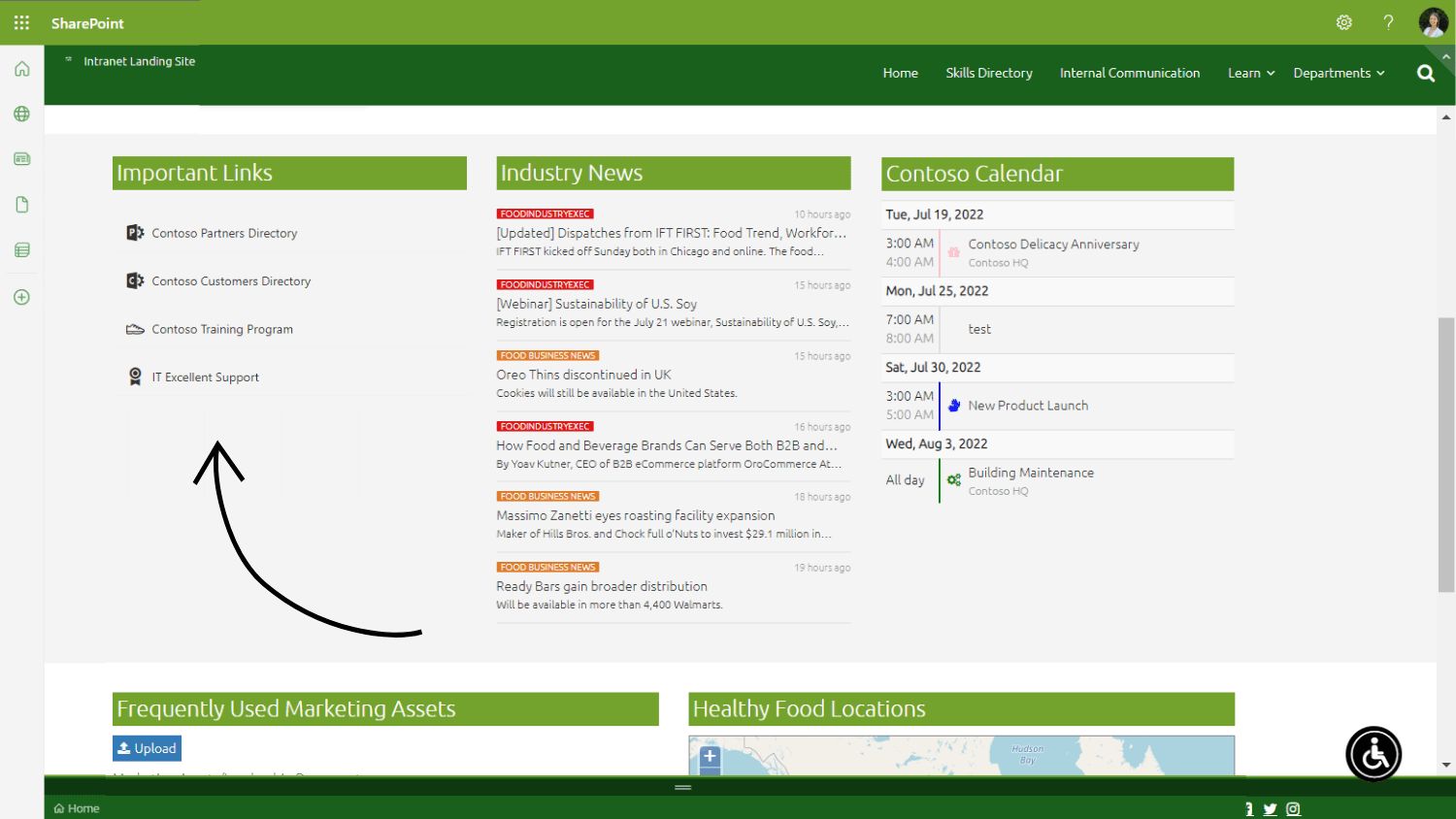The image size is (1456, 819).
Task: Open the accessibility widget button
Action: coord(1373,754)
